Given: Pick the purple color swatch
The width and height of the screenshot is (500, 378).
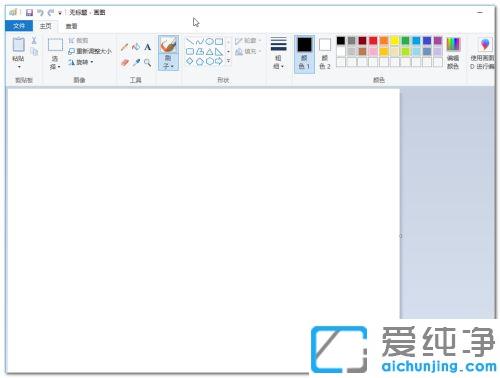Looking at the screenshot, I should 438,41.
